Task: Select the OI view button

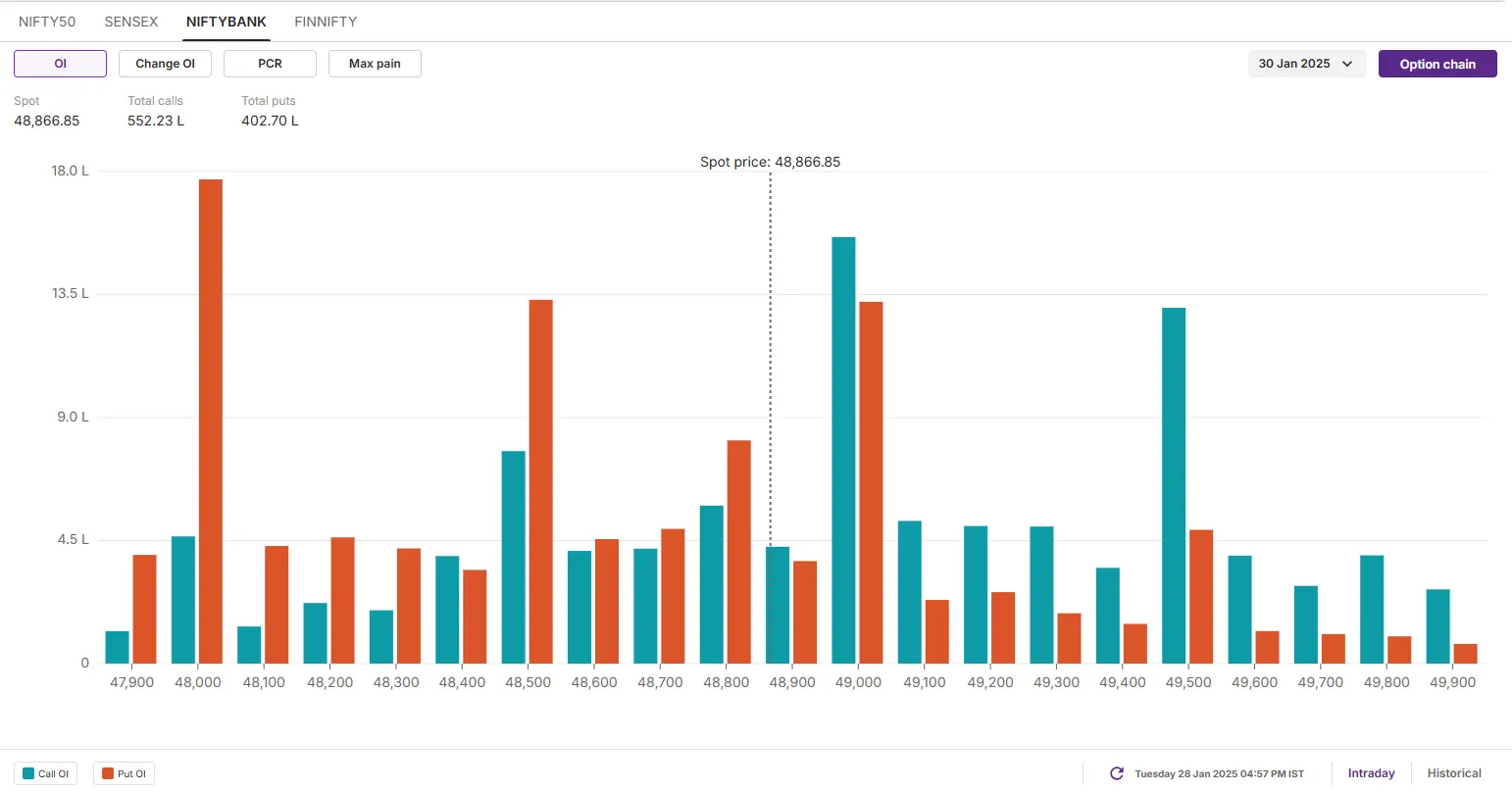Action: tap(60, 64)
